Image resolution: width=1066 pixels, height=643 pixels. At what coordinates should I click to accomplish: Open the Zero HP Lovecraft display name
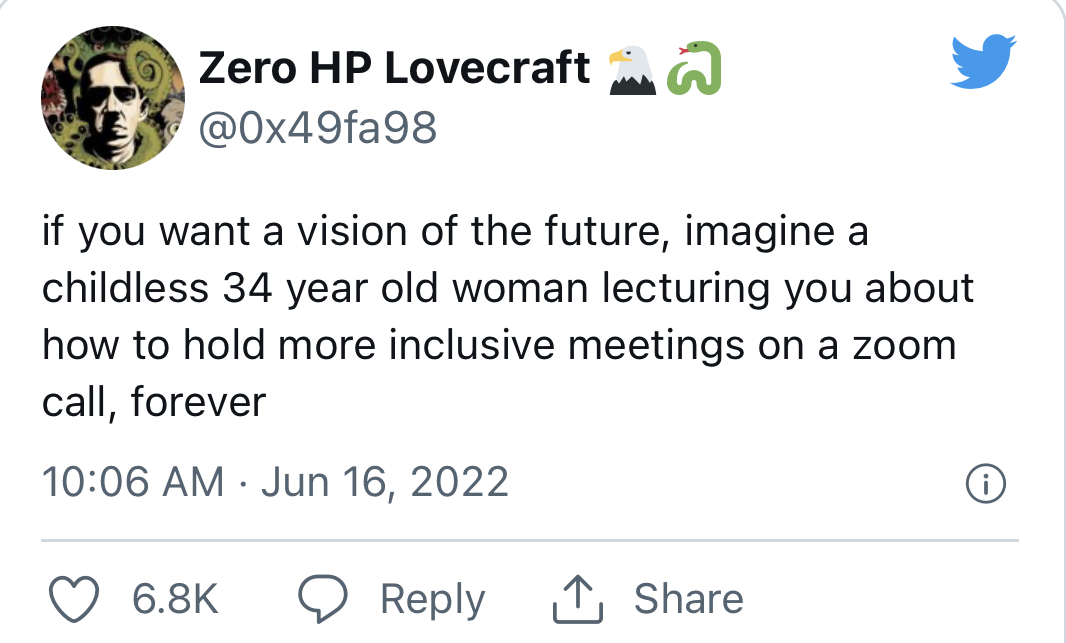394,68
